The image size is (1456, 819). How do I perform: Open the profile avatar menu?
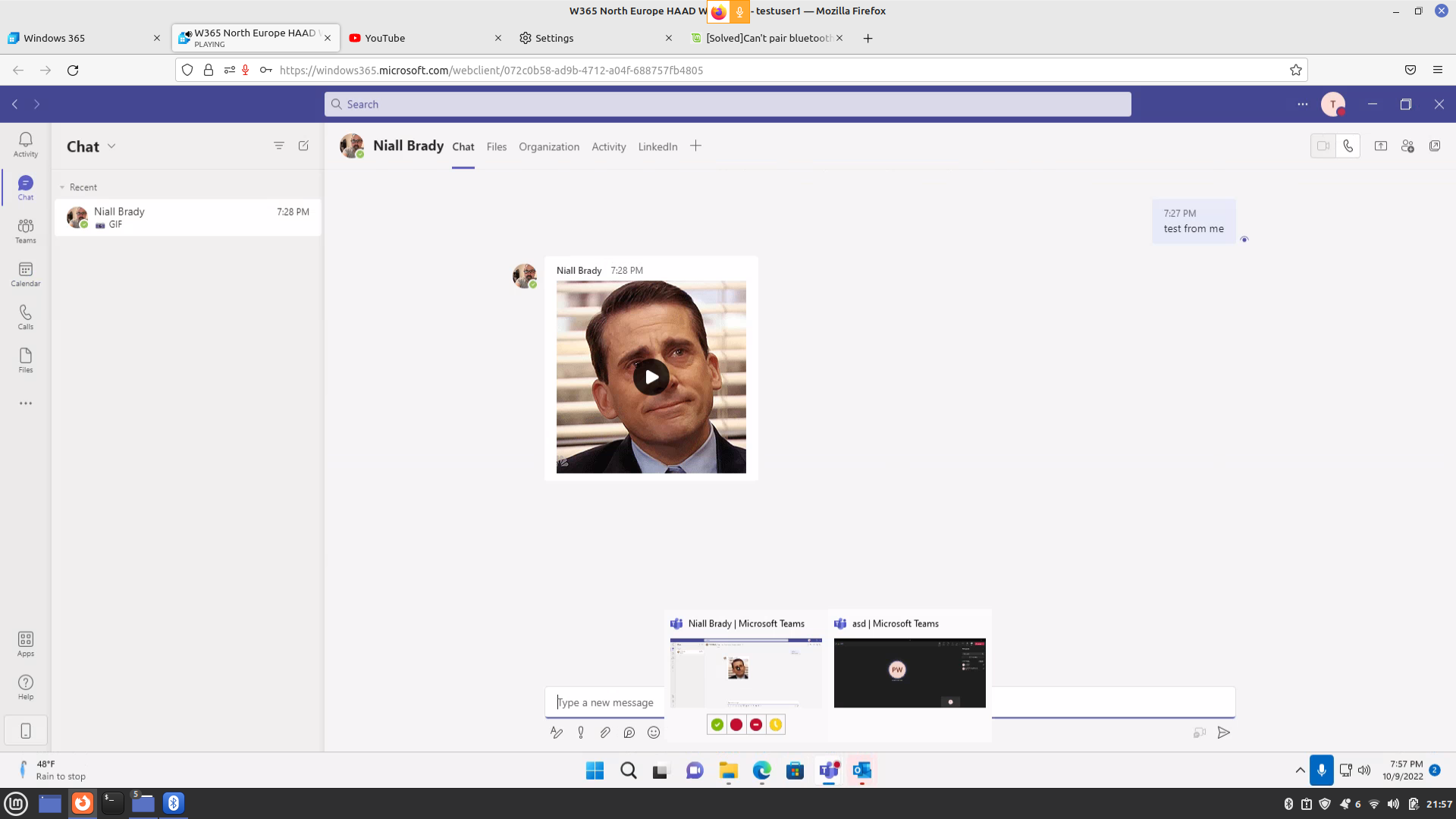pos(1332,104)
